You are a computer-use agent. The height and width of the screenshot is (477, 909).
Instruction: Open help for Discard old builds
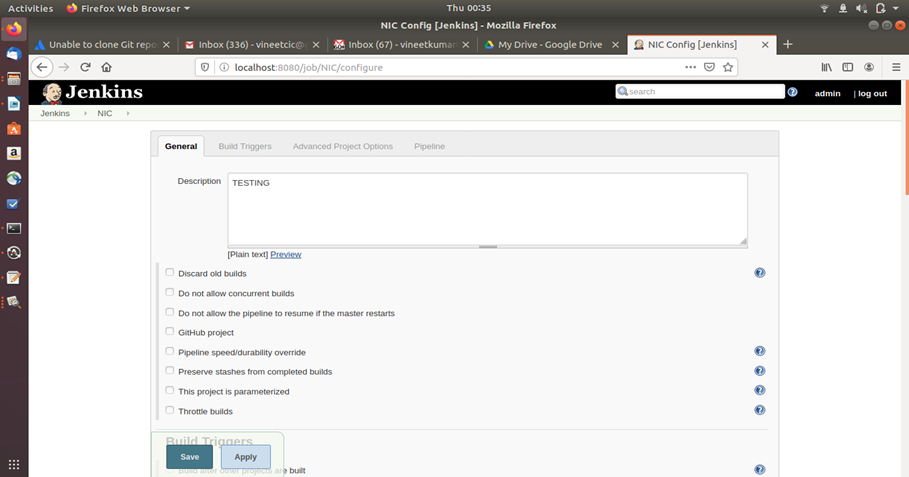[759, 273]
